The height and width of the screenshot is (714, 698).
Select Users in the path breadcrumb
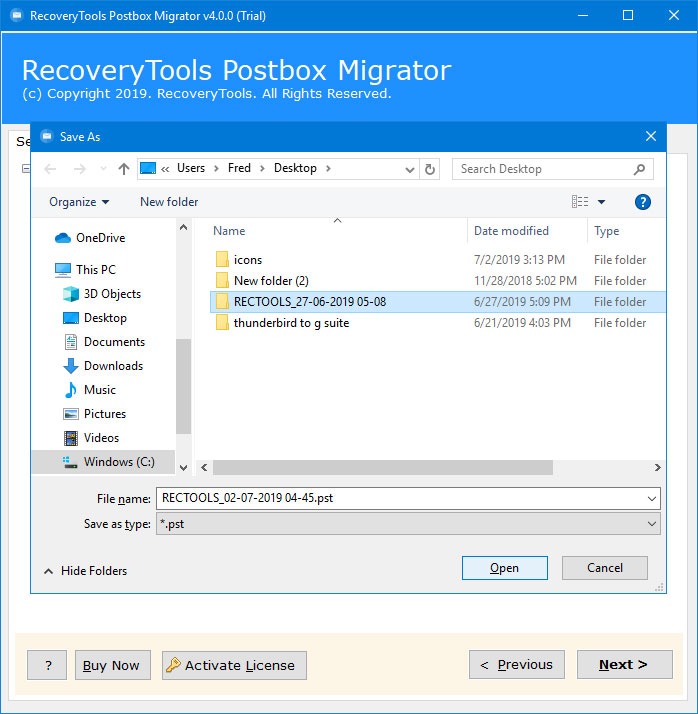coord(191,168)
